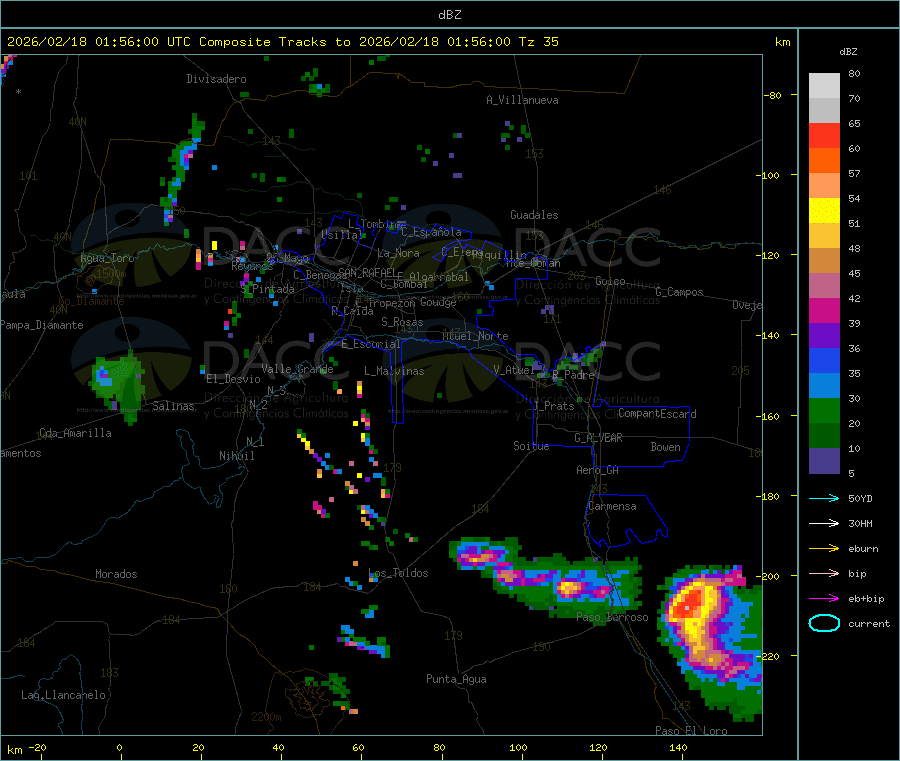Click the 'Guadales' map label
The image size is (900, 761).
[x=534, y=215]
